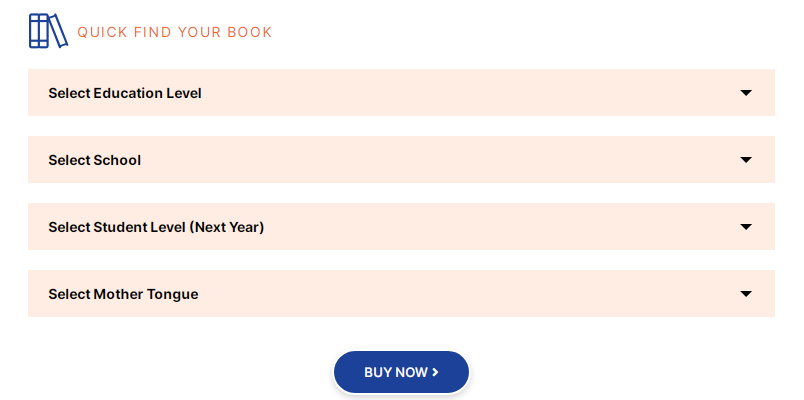The width and height of the screenshot is (804, 400).
Task: Expand Select Student Level (Next Year) dropdown
Action: [401, 227]
